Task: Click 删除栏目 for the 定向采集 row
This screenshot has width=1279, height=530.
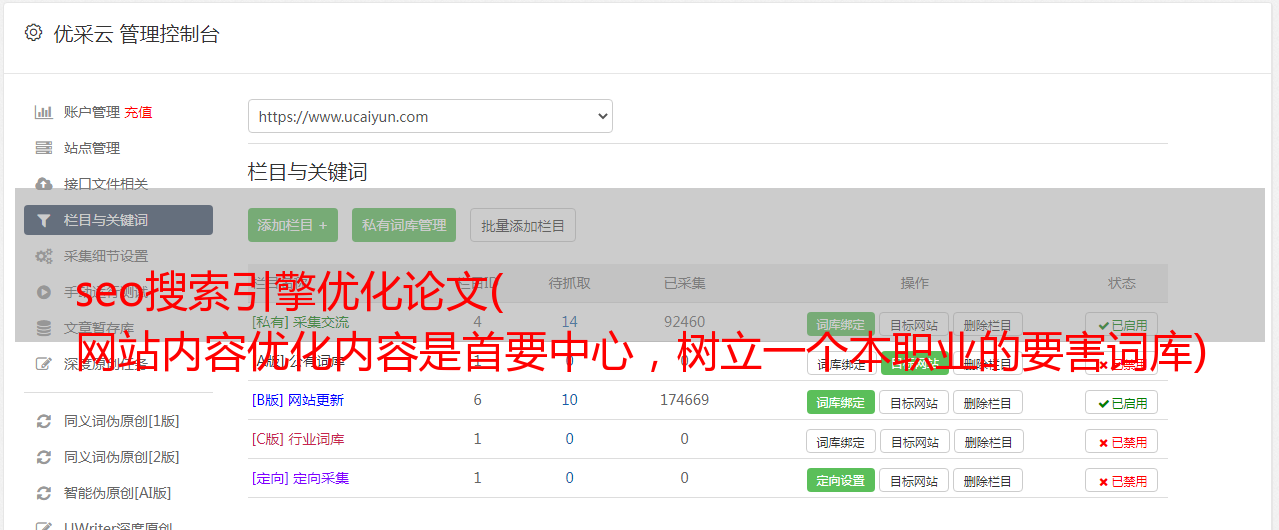Action: 988,480
